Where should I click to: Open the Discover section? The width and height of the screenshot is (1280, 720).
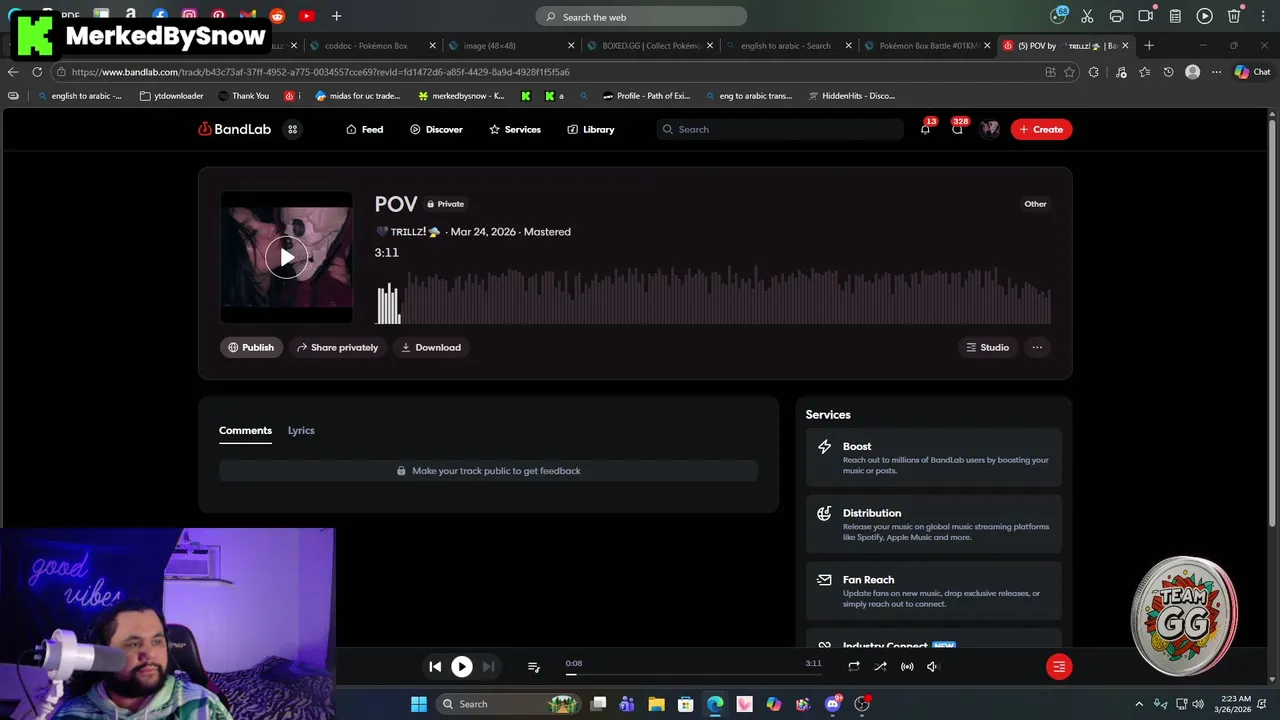tap(436, 129)
